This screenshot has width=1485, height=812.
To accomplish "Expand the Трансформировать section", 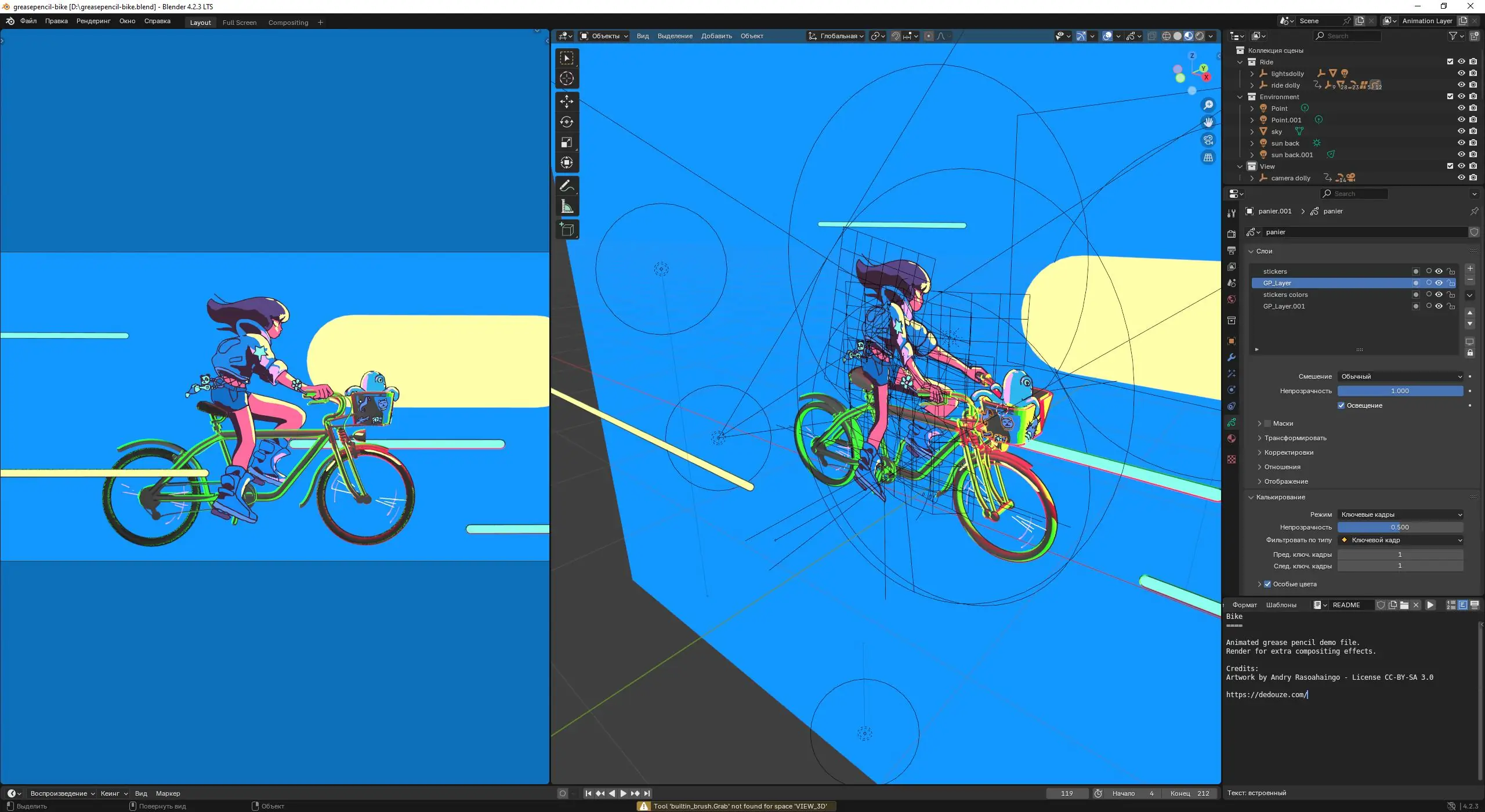I will (1295, 438).
